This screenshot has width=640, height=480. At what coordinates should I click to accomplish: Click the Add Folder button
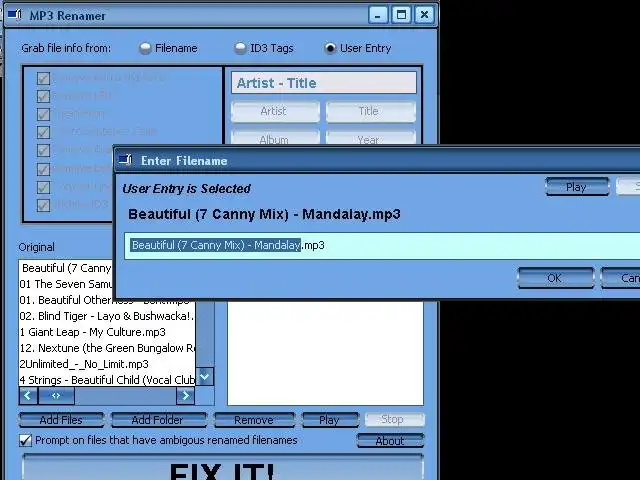tap(159, 420)
